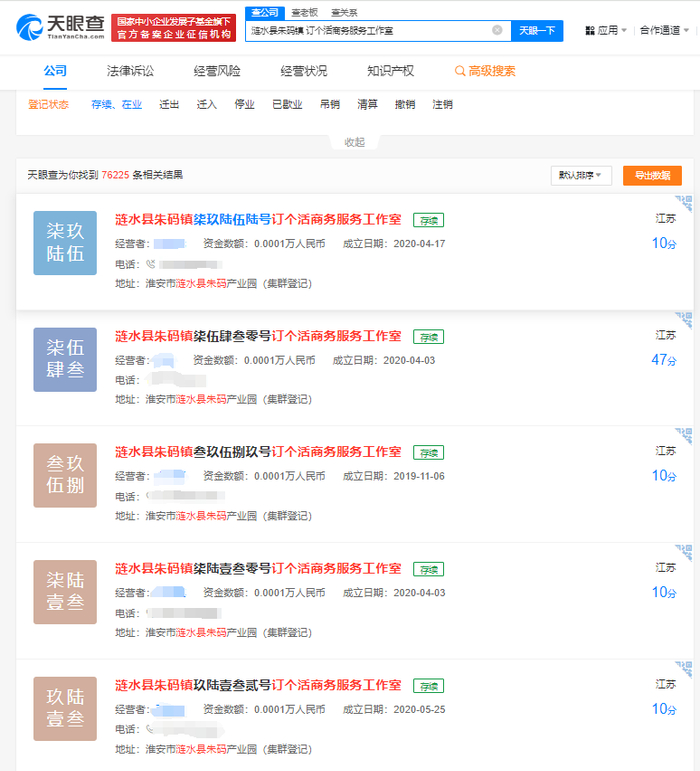This screenshot has width=700, height=771.
Task: Click the 柒陆壹叁 company logo tile
Action: click(65, 592)
